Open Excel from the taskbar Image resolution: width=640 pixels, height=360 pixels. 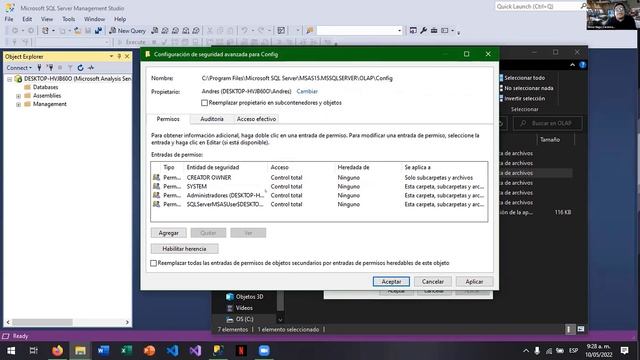(x=127, y=351)
